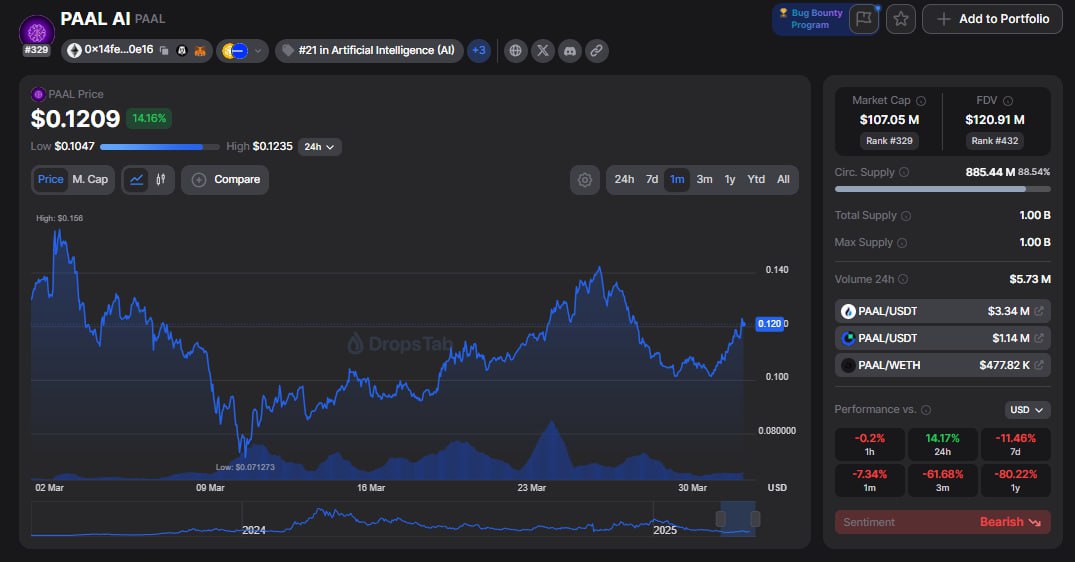The height and width of the screenshot is (562, 1075).
Task: Switch chart to Price view
Action: [x=51, y=180]
